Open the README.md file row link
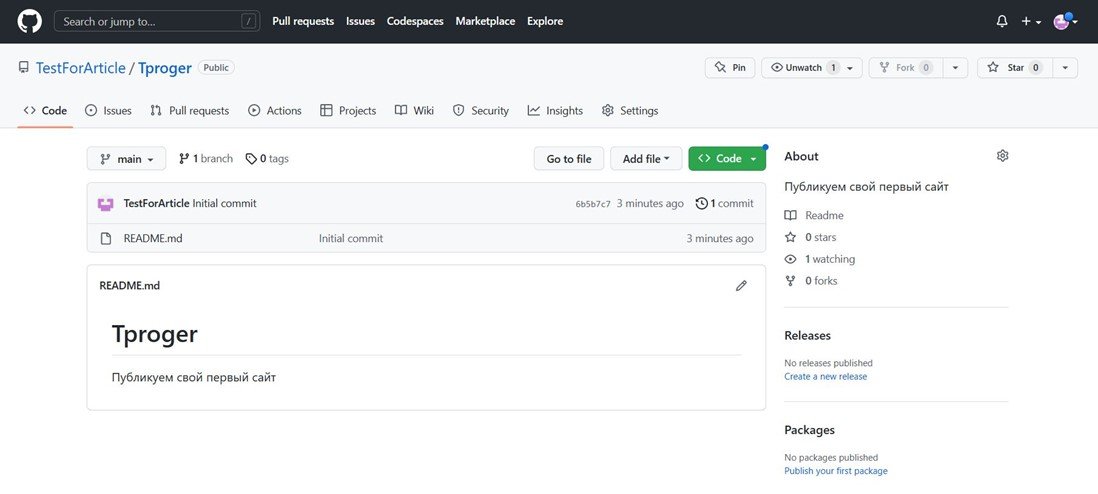The image size is (1098, 494). coord(153,238)
